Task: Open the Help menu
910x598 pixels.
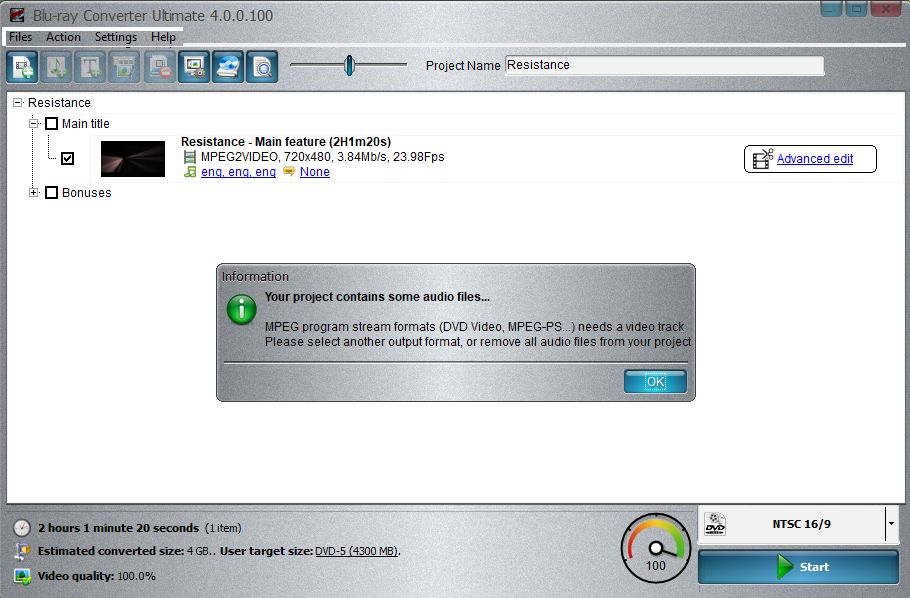Action: [x=163, y=37]
